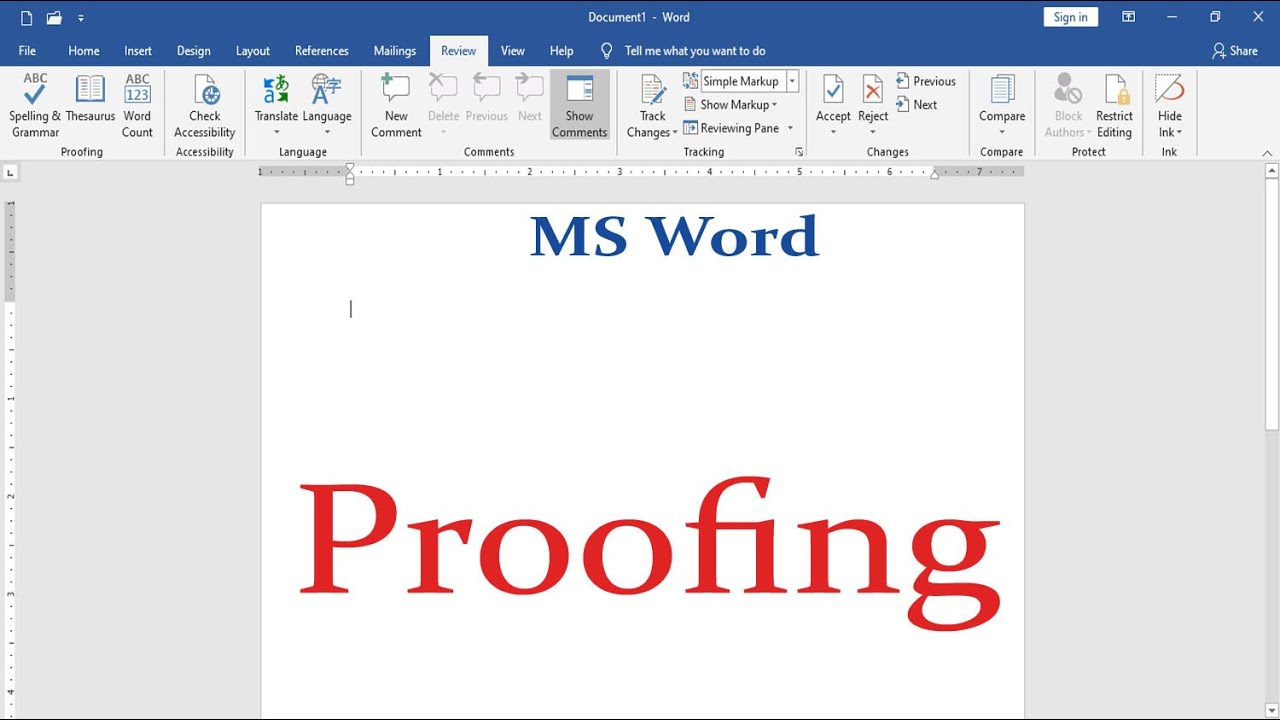Show the Word Count dialog
This screenshot has width=1280, height=720.
tap(137, 105)
